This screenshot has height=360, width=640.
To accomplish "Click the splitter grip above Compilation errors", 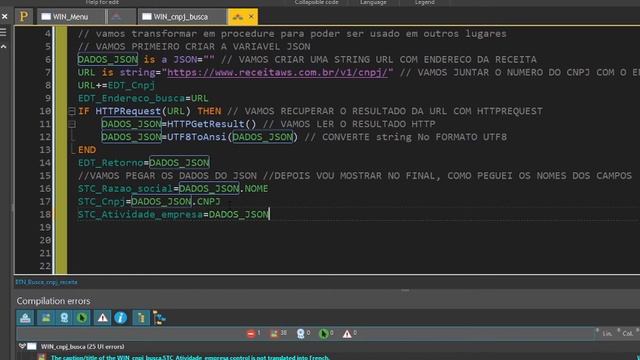I will tap(405, 290).
